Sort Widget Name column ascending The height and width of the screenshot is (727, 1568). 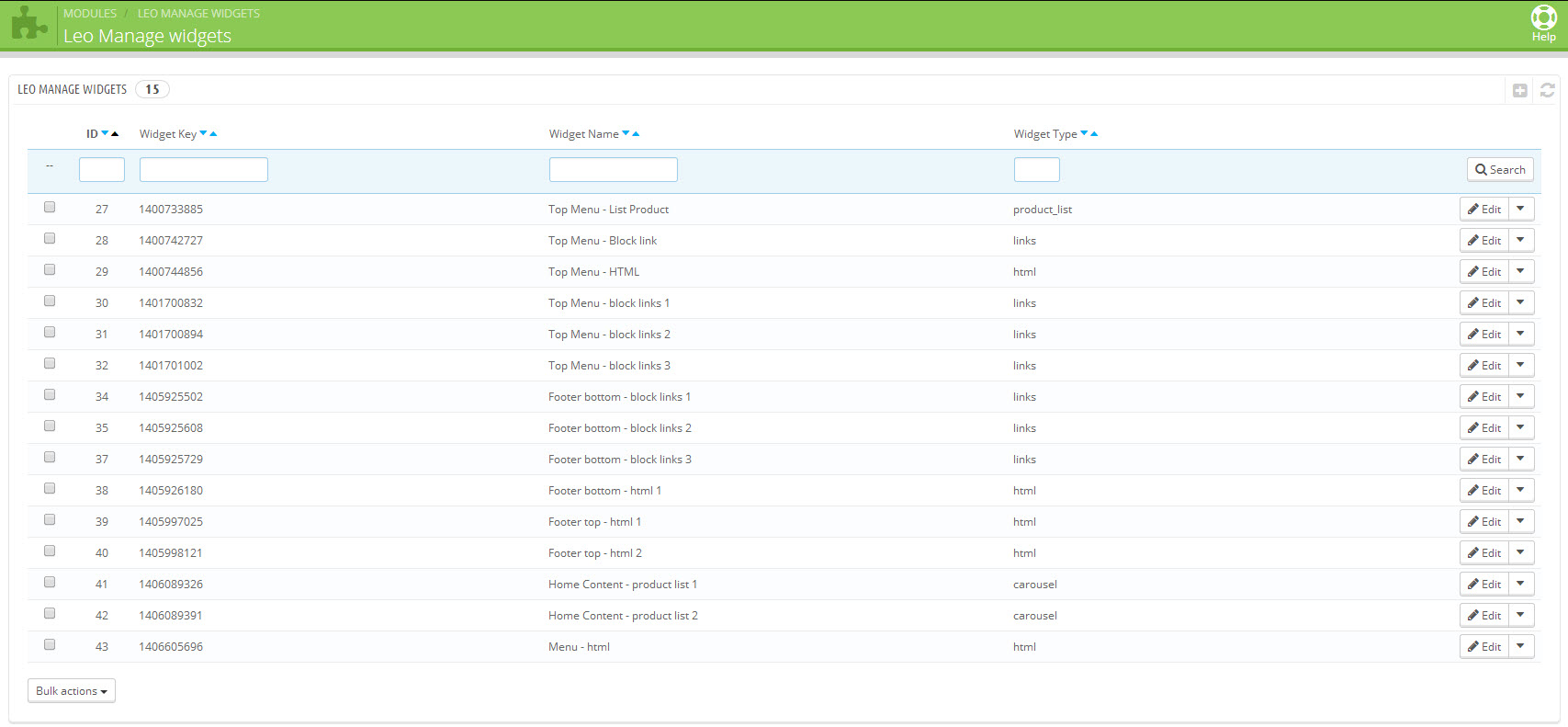pyautogui.click(x=636, y=134)
